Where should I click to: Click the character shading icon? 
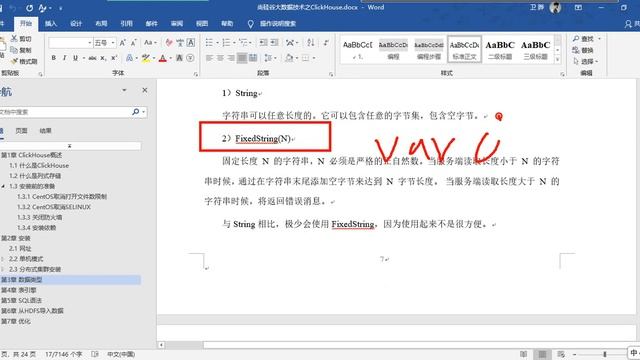click(x=179, y=58)
